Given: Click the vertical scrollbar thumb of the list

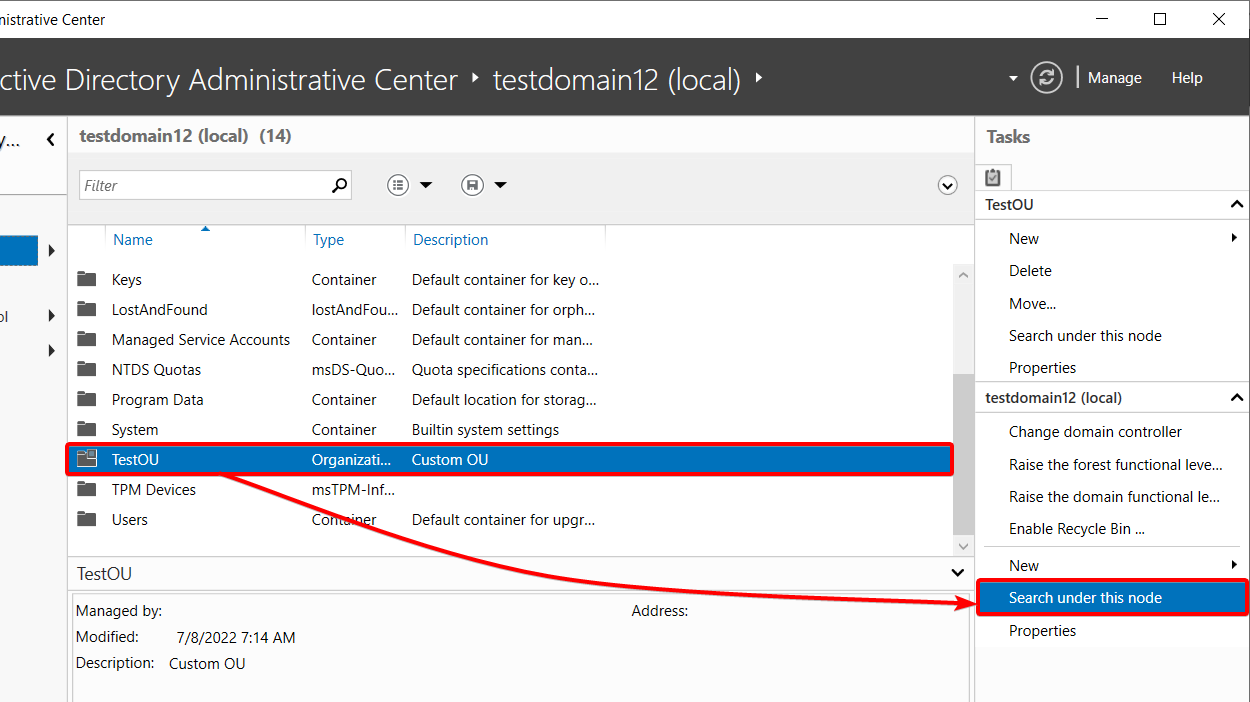Looking at the screenshot, I should click(963, 455).
